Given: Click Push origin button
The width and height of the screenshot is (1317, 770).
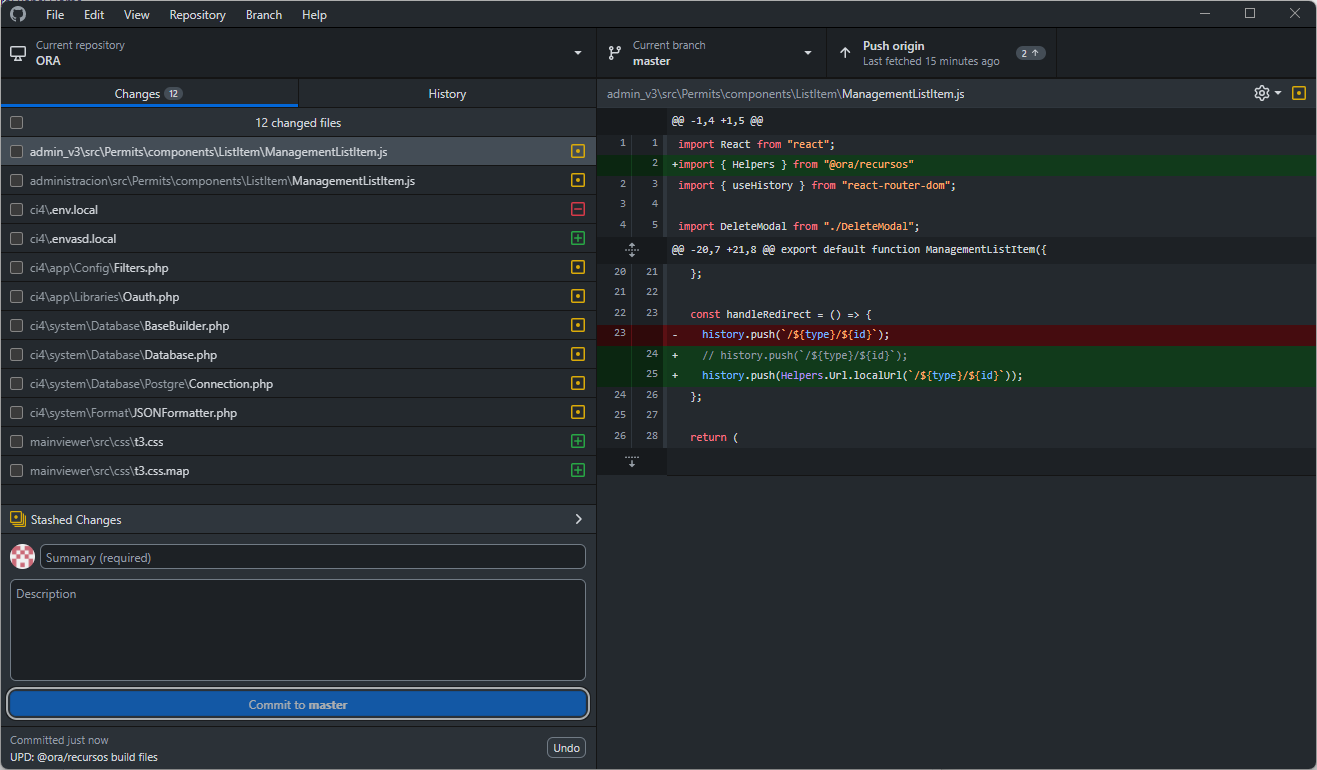Looking at the screenshot, I should (x=941, y=53).
